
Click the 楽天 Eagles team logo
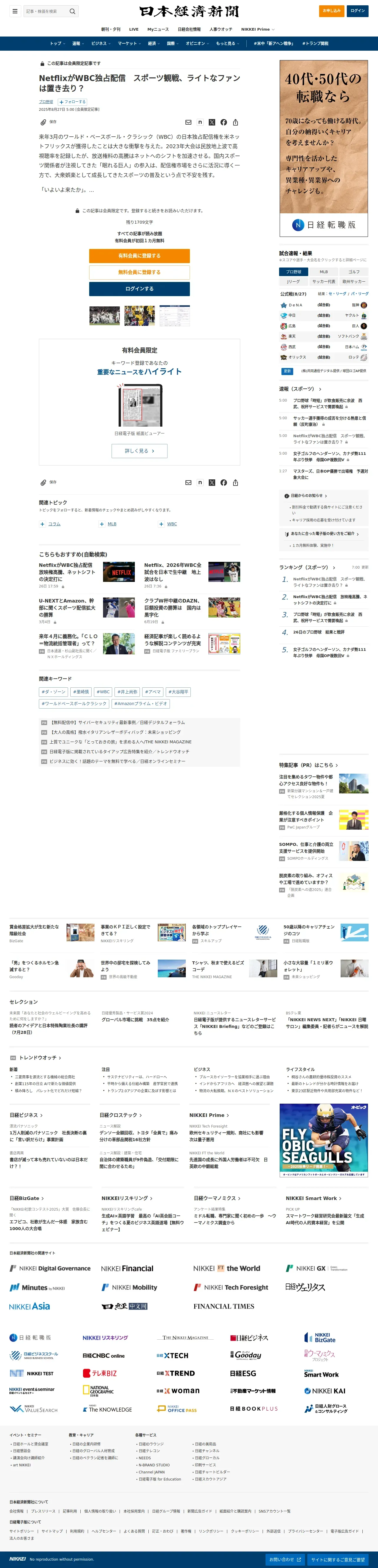pos(284,336)
